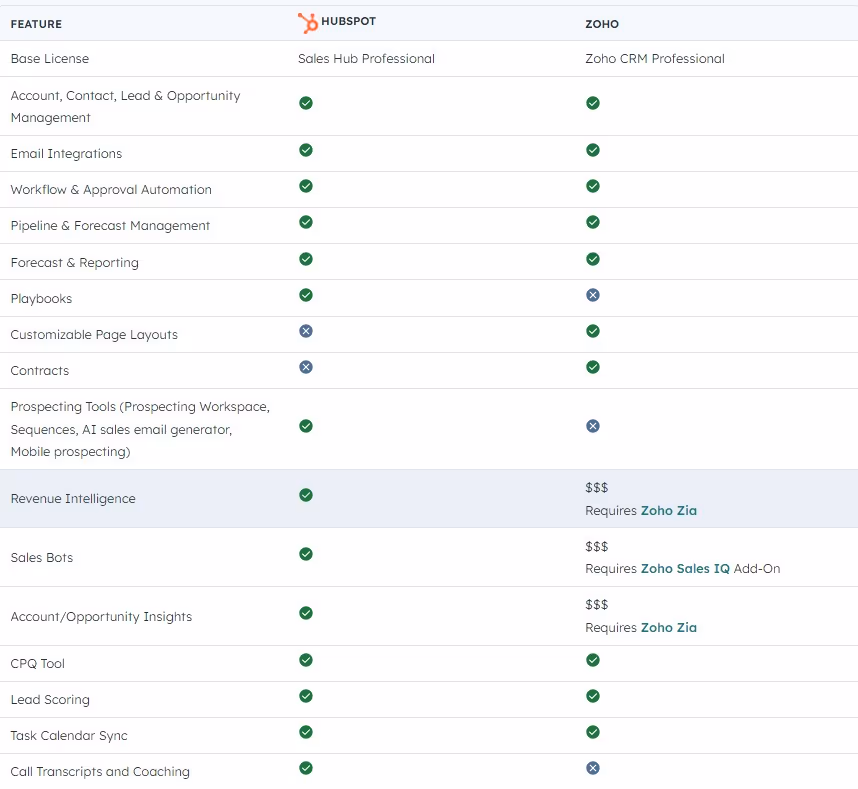Click the $$$ text in Sales Bots row

tap(596, 547)
